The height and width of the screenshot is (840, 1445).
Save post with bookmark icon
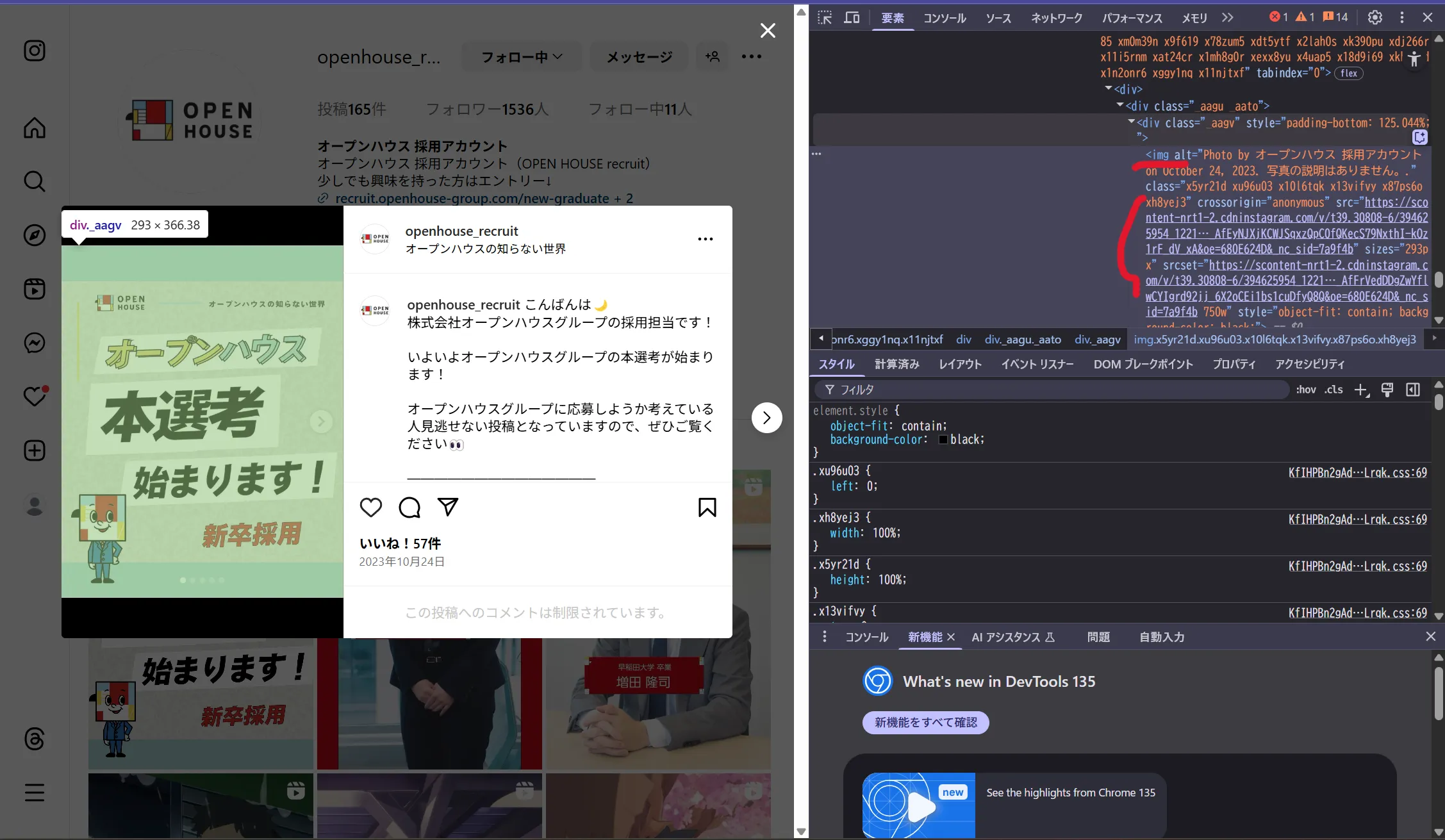coord(707,507)
